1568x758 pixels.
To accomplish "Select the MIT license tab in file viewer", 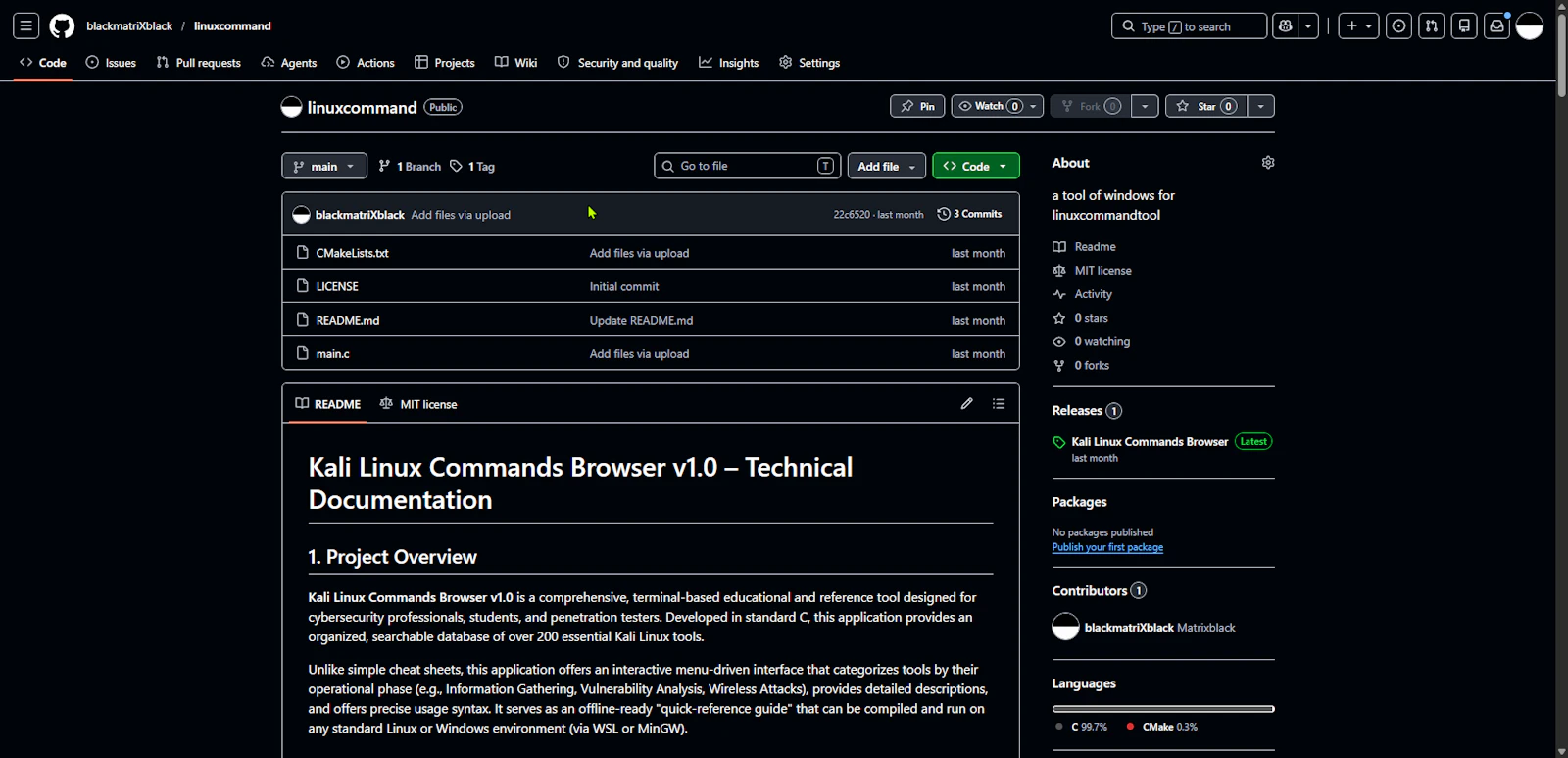I will point(418,404).
